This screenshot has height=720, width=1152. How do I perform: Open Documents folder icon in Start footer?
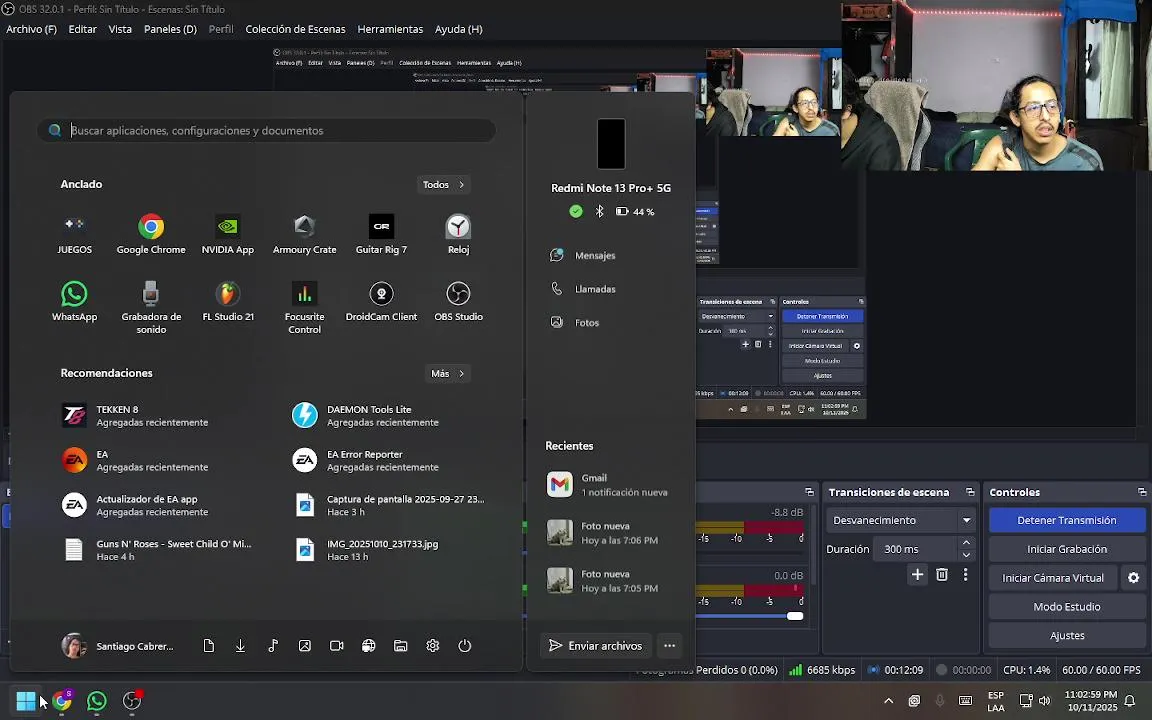point(209,646)
